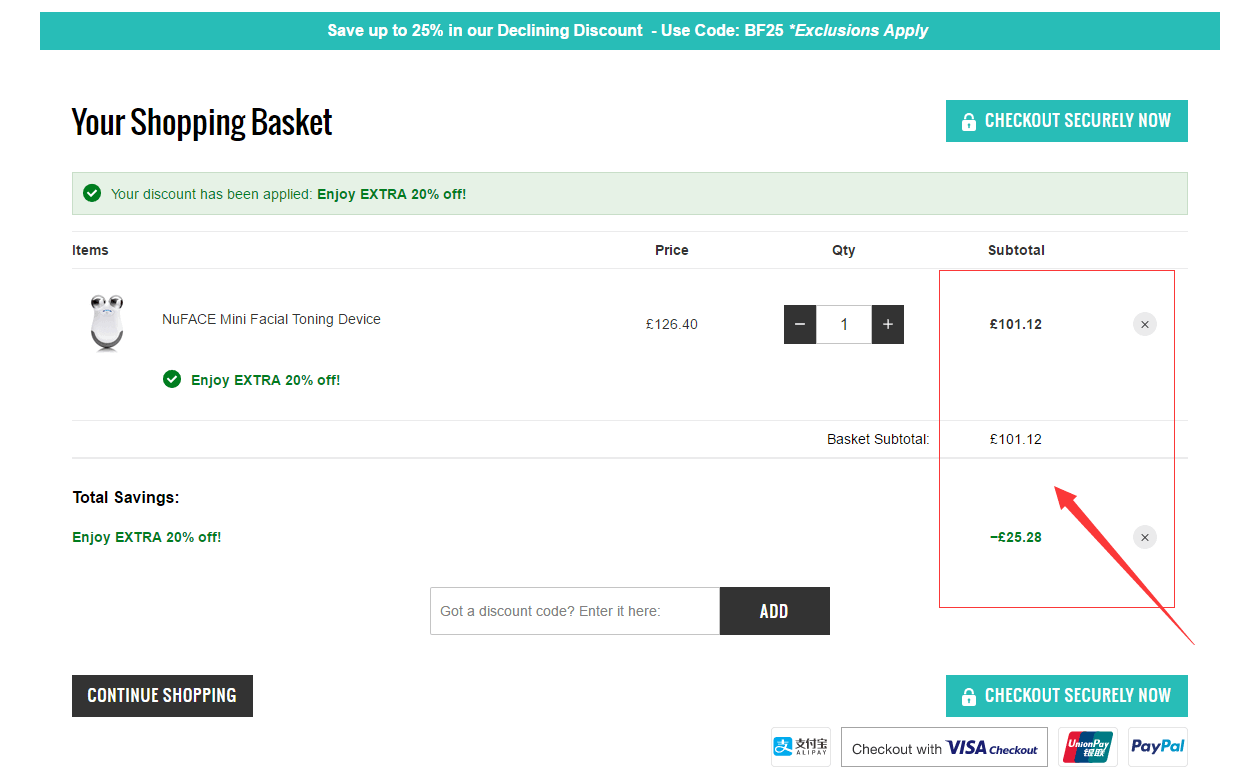This screenshot has height=779, width=1257.
Task: Click the lock icon on bottom checkout button
Action: (968, 697)
